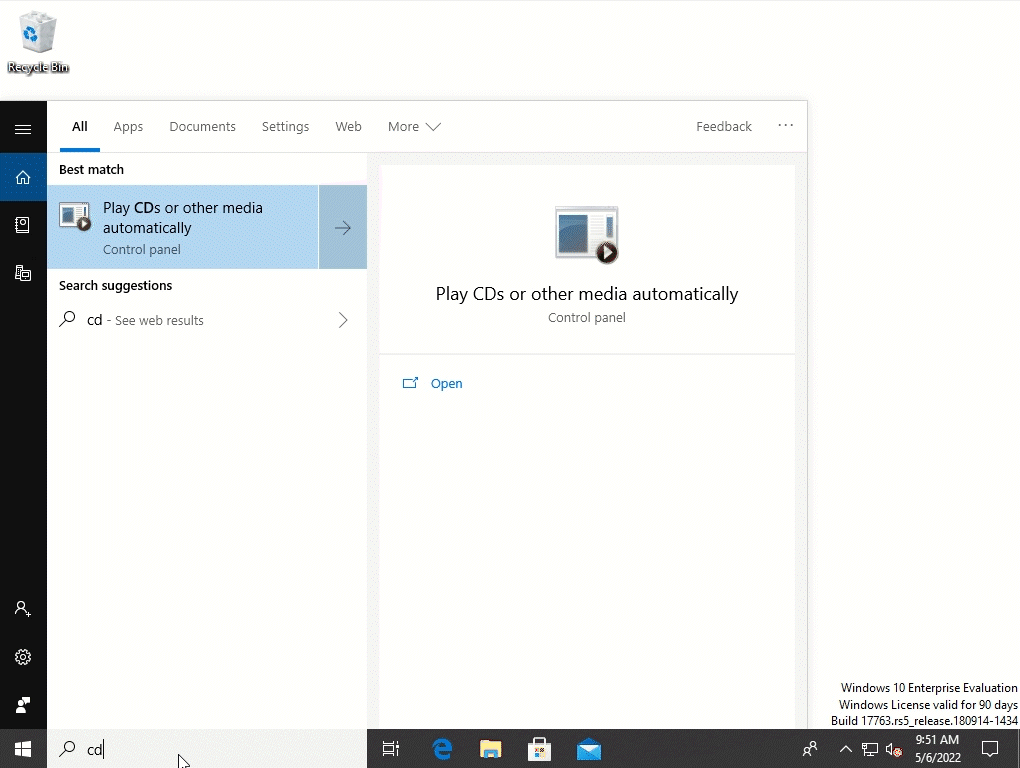The width and height of the screenshot is (1020, 768).
Task: Open Microsoft Store from the taskbar
Action: click(540, 748)
